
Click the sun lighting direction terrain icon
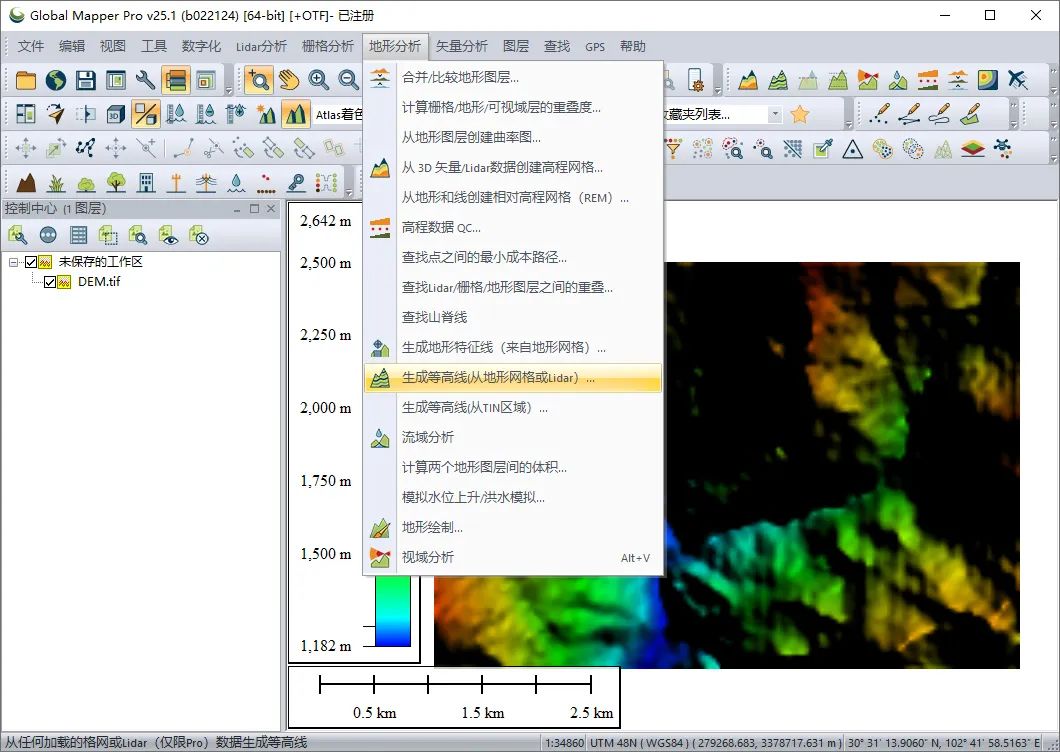(x=266, y=114)
